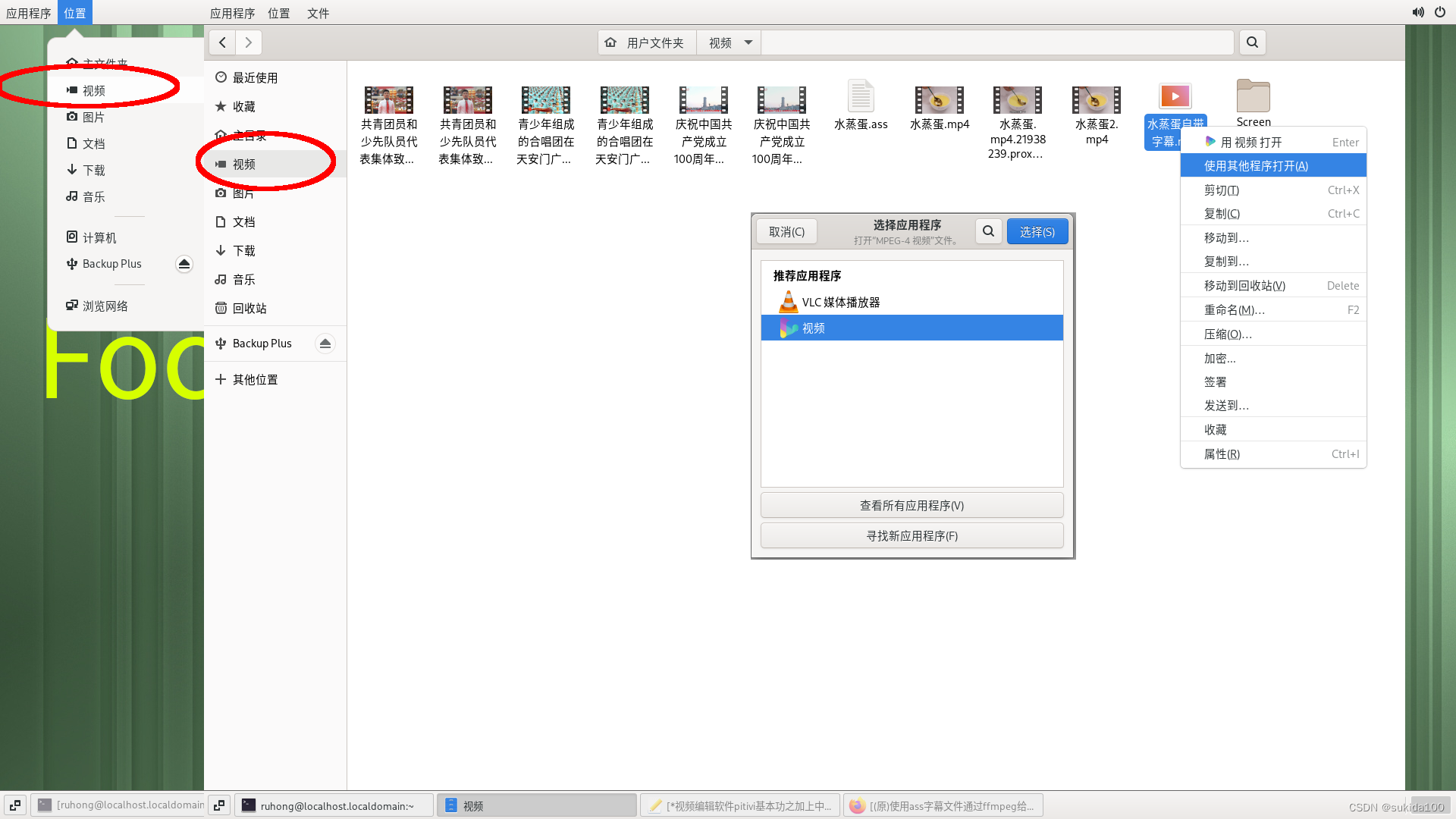Screen dimensions: 1456x819
Task: Click the file manager search icon
Action: [x=1252, y=42]
